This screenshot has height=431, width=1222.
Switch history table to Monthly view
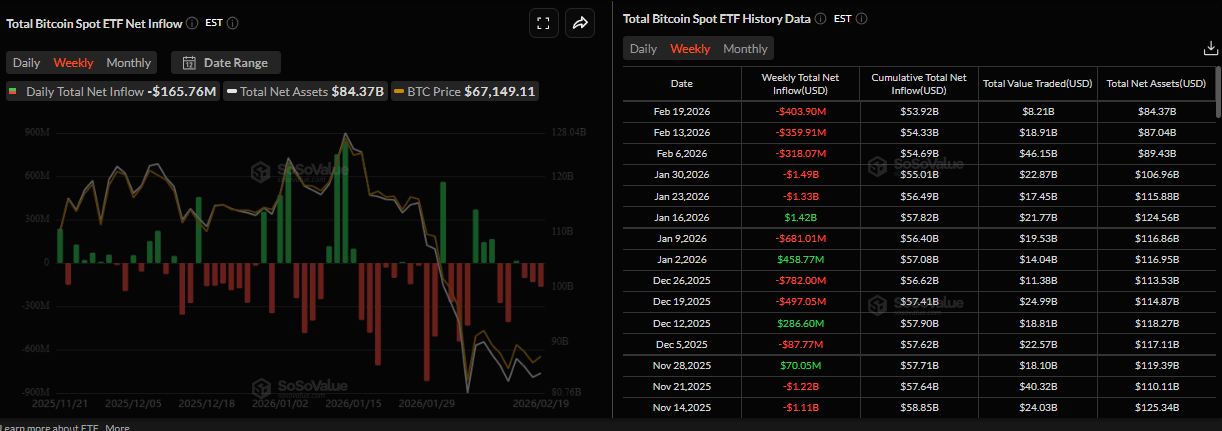(745, 49)
